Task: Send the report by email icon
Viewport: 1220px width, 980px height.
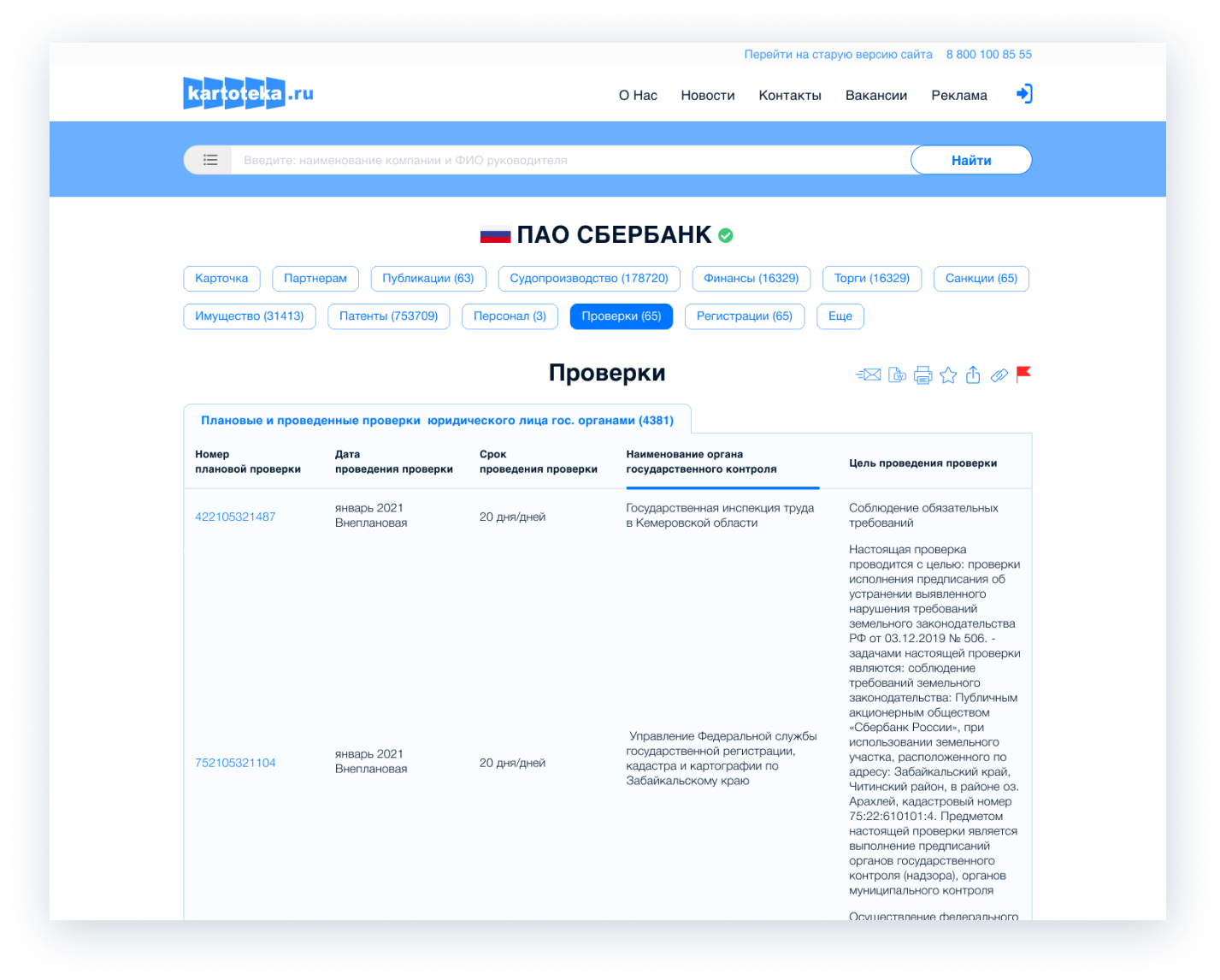Action: 869,375
